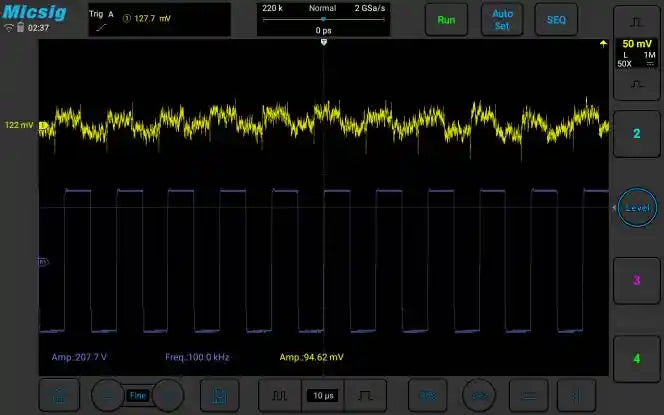The width and height of the screenshot is (664, 415).
Task: Open the channel 1 50 mV settings
Action: [637, 53]
